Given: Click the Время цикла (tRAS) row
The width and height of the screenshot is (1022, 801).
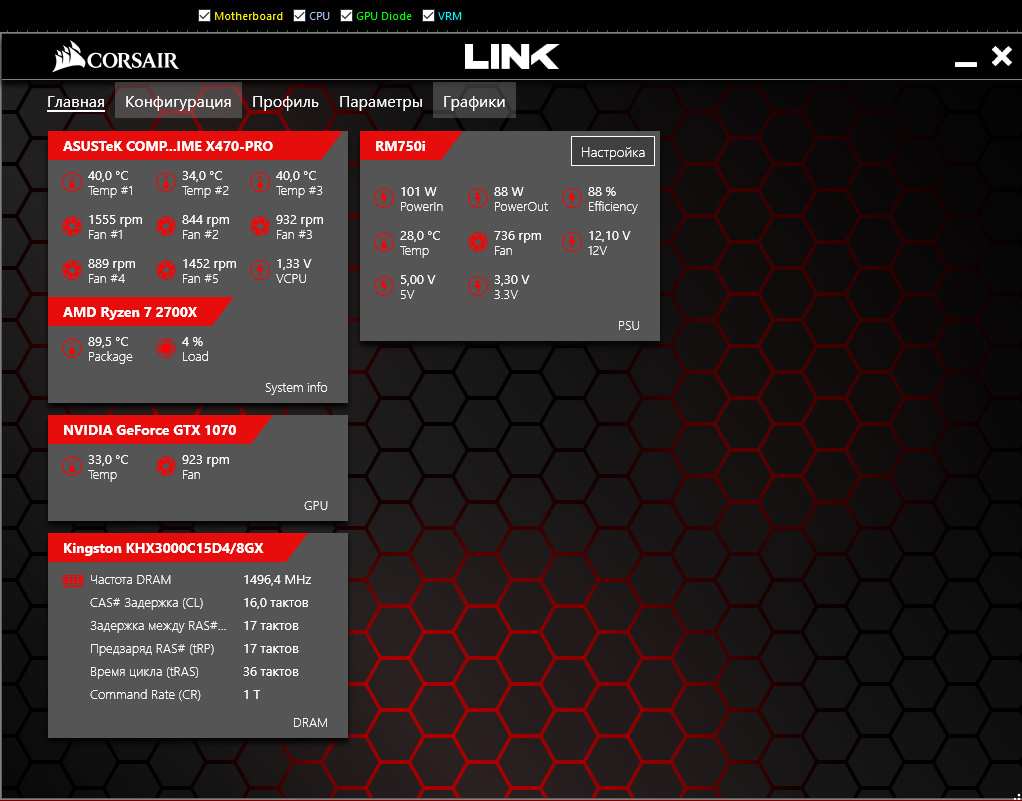Looking at the screenshot, I should (194, 672).
